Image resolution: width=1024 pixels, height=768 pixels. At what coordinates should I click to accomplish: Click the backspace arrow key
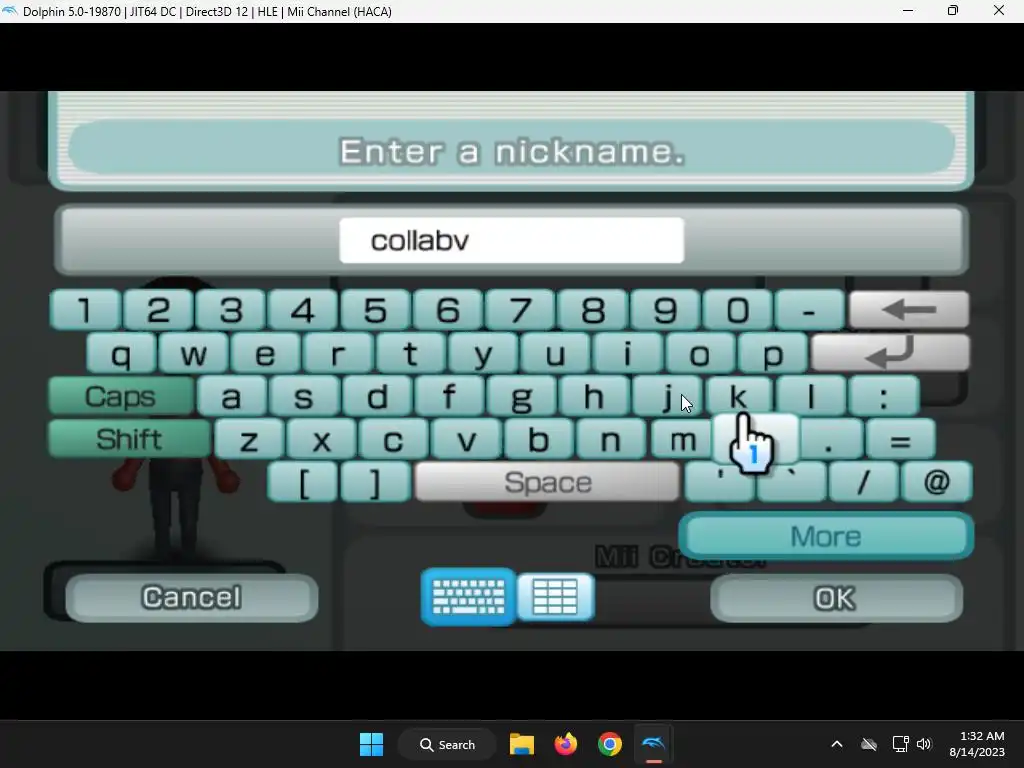(x=909, y=309)
